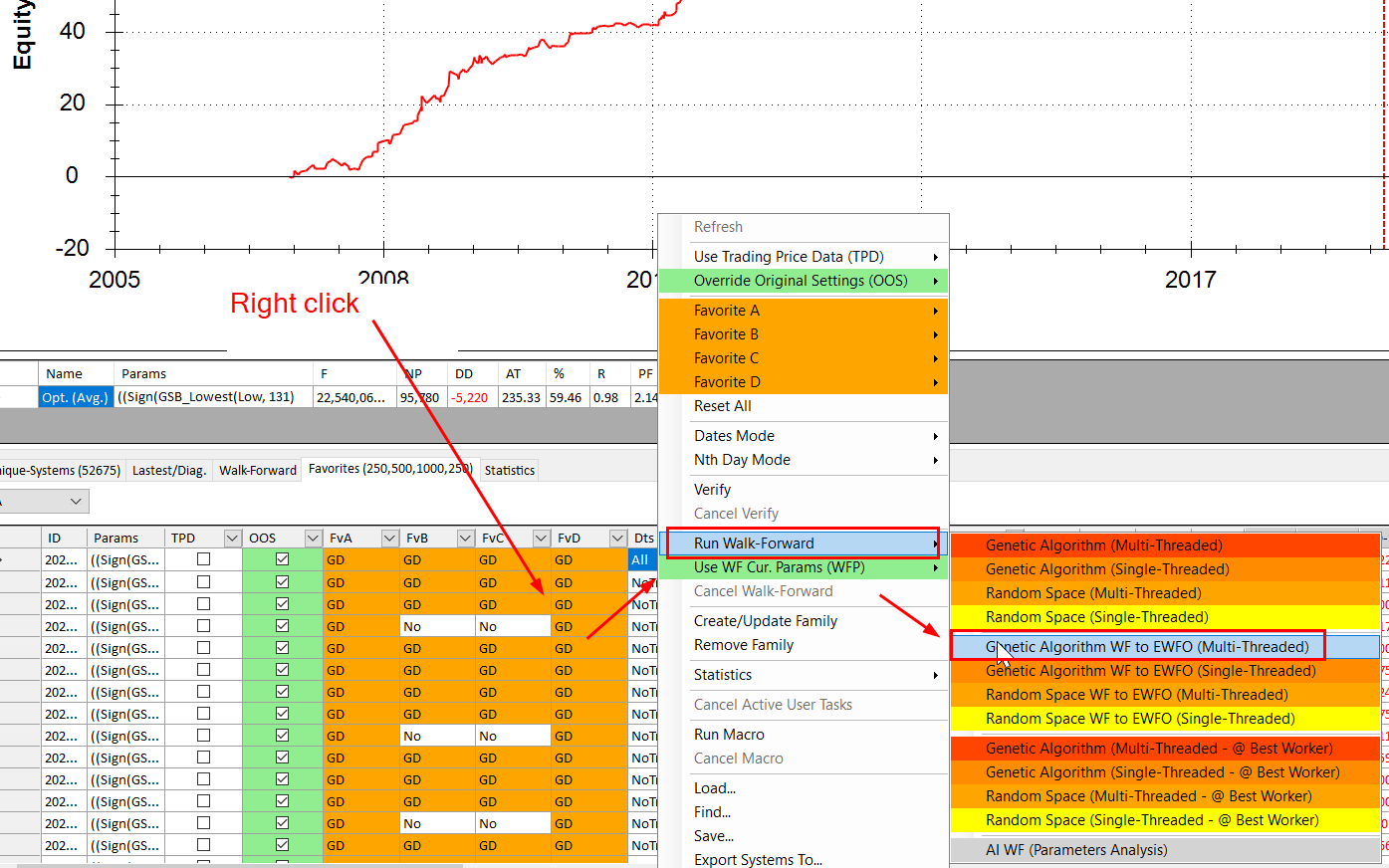Viewport: 1389px width, 868px height.
Task: Open the Walk-Forward tab
Action: pyautogui.click(x=258, y=470)
